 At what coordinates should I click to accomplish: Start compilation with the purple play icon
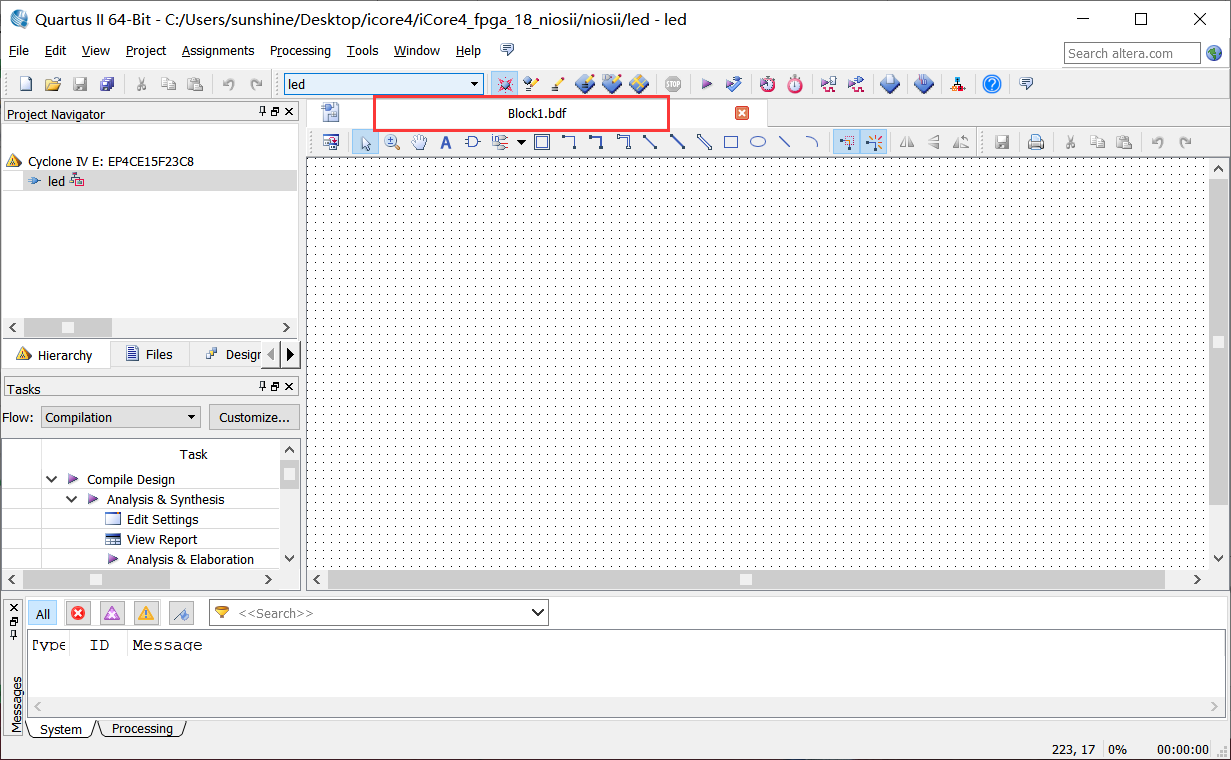[706, 84]
